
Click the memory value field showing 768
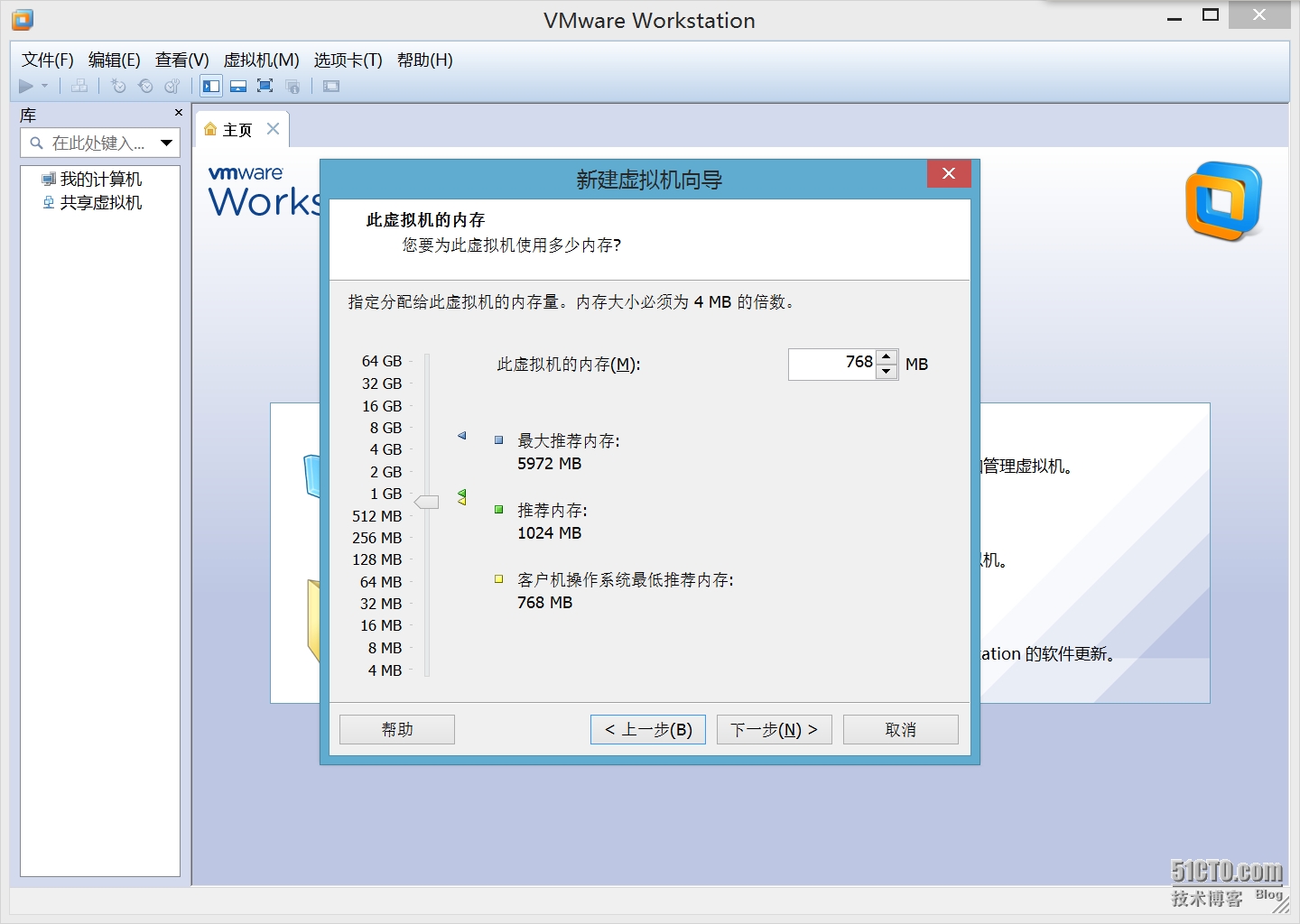[x=831, y=364]
